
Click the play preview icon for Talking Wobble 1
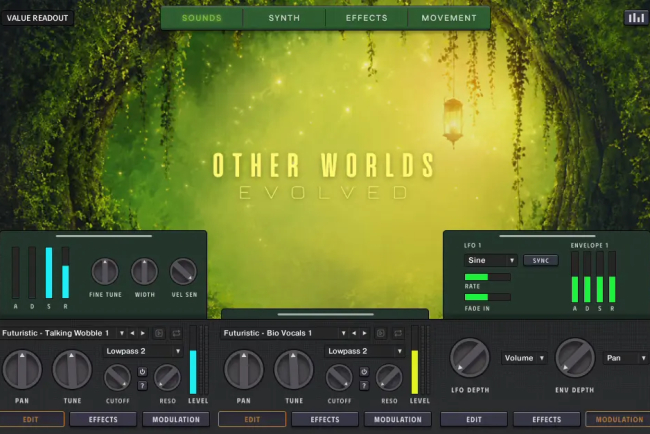(159, 333)
